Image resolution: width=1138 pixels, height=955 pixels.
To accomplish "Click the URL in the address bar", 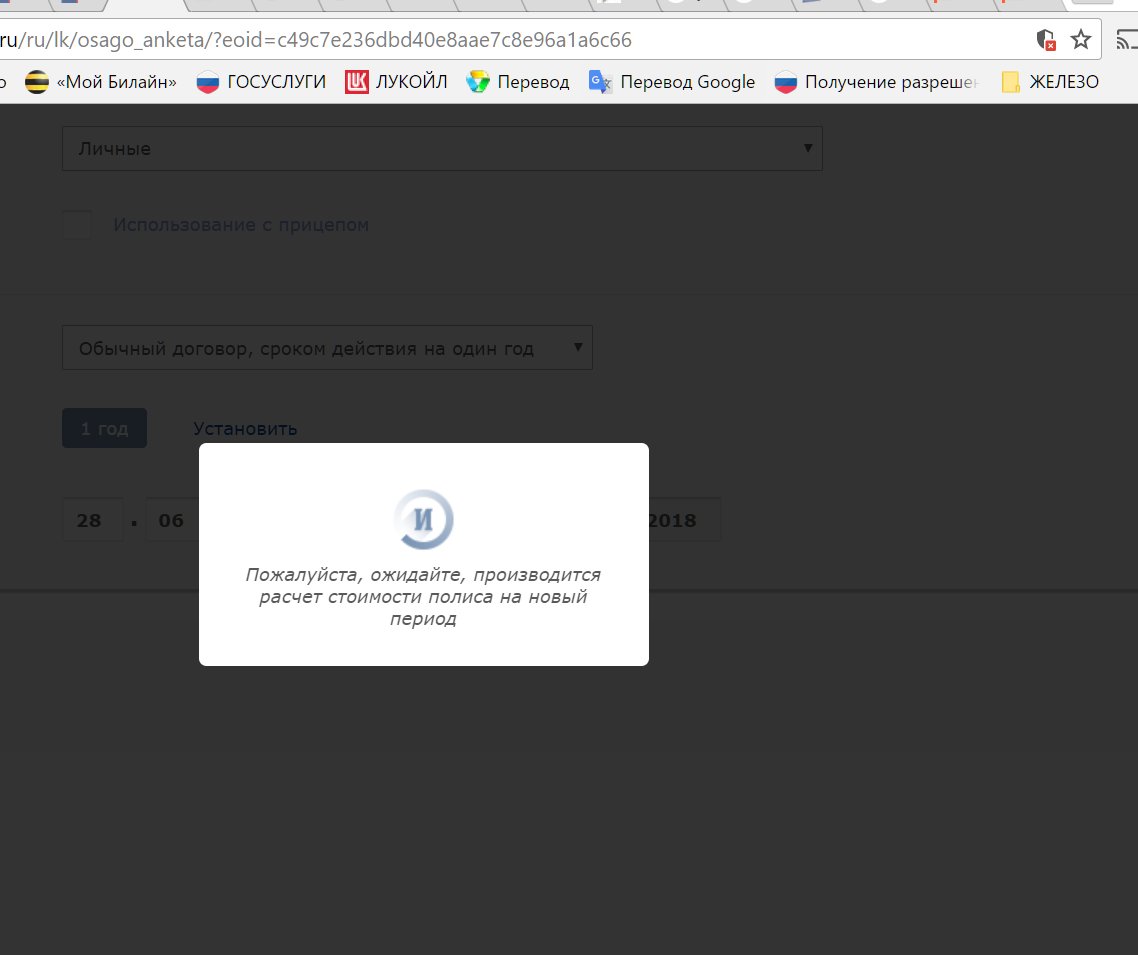I will click(320, 40).
